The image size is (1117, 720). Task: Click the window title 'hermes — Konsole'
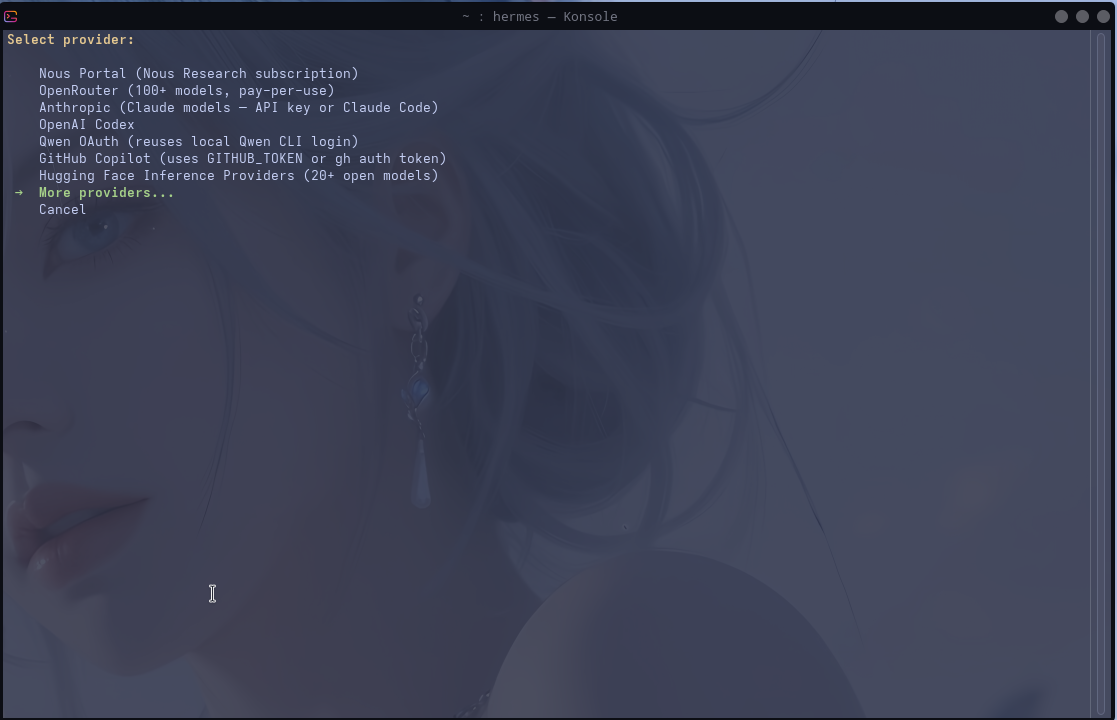pyautogui.click(x=540, y=16)
